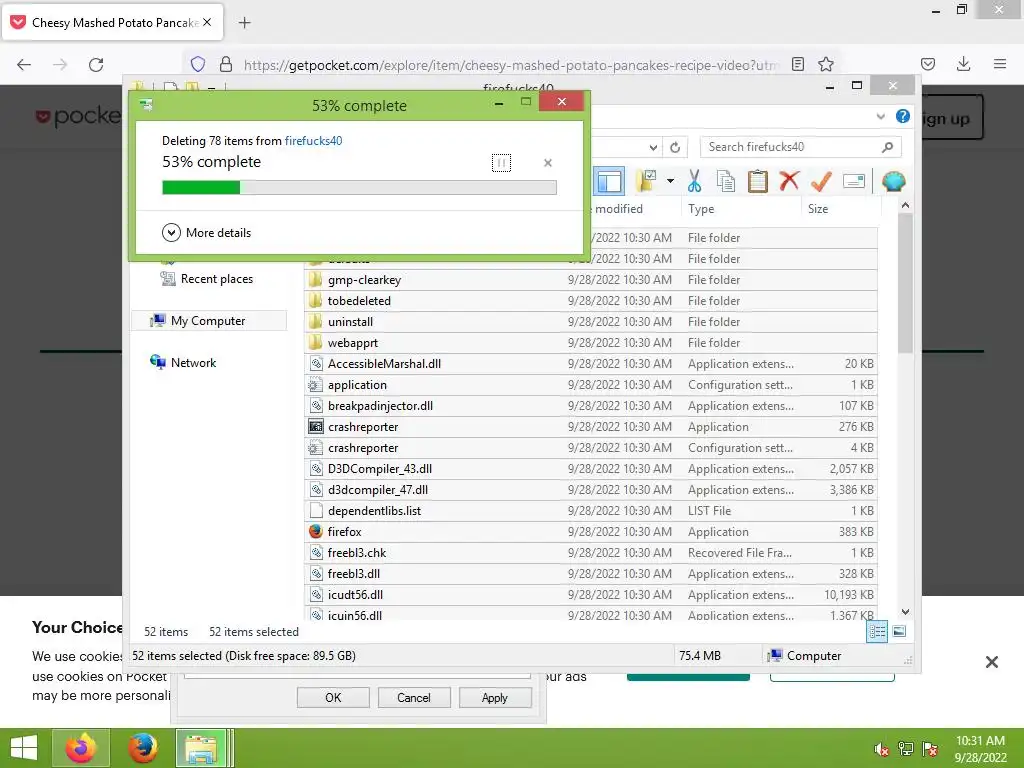Select the freebl3.chk file

click(x=591, y=552)
